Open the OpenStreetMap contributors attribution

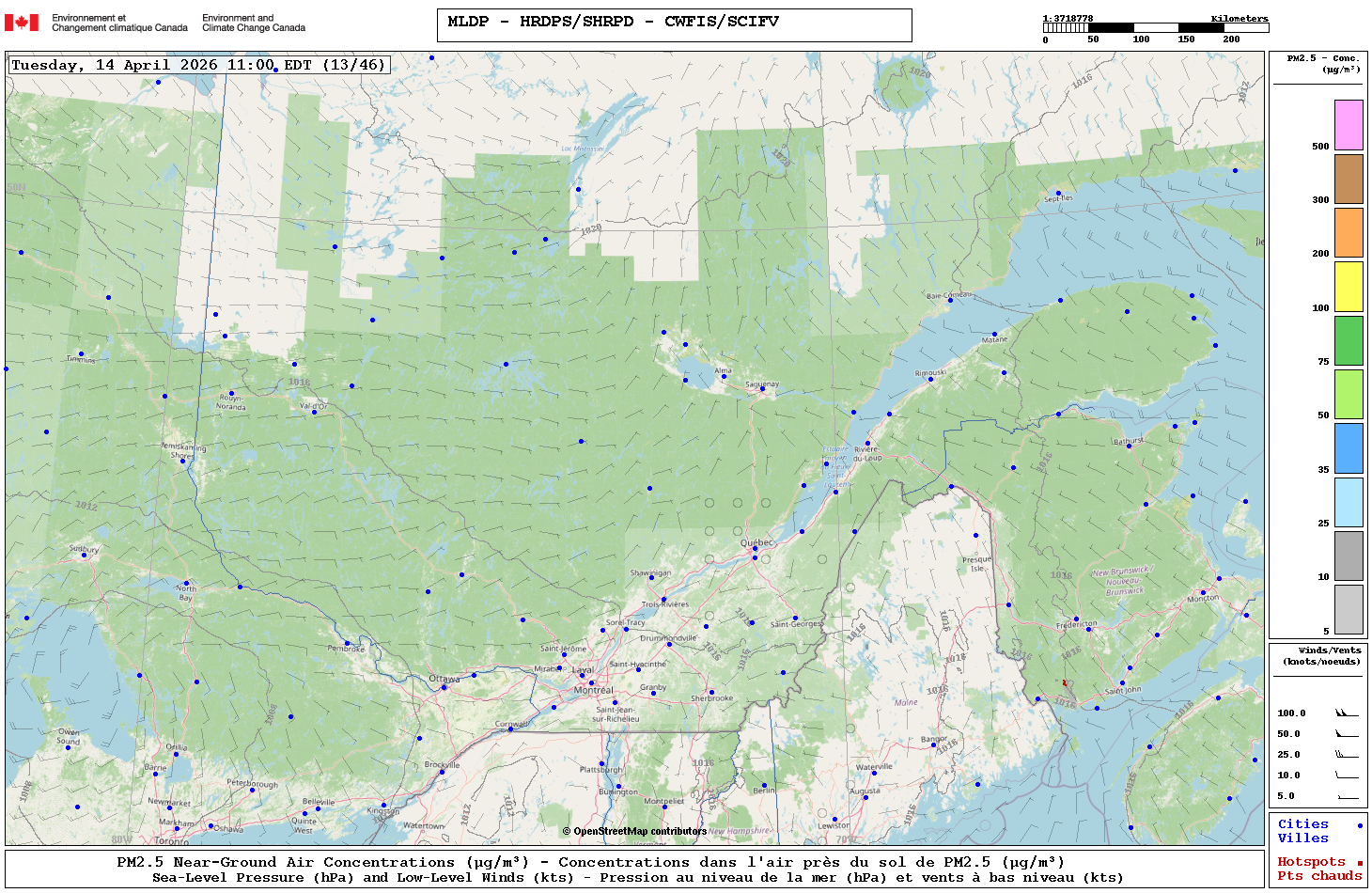coord(634,831)
